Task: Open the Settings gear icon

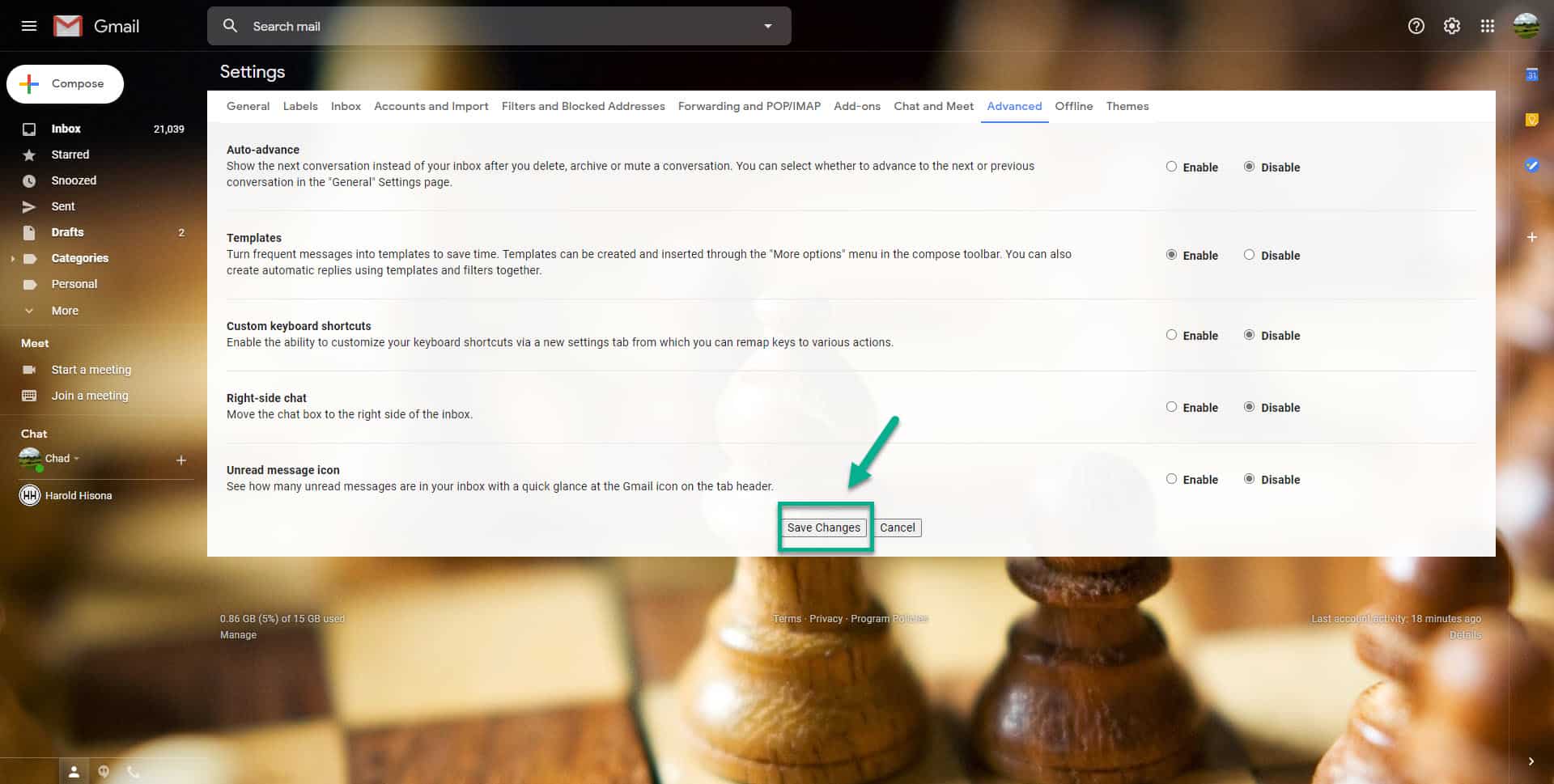Action: tap(1452, 26)
